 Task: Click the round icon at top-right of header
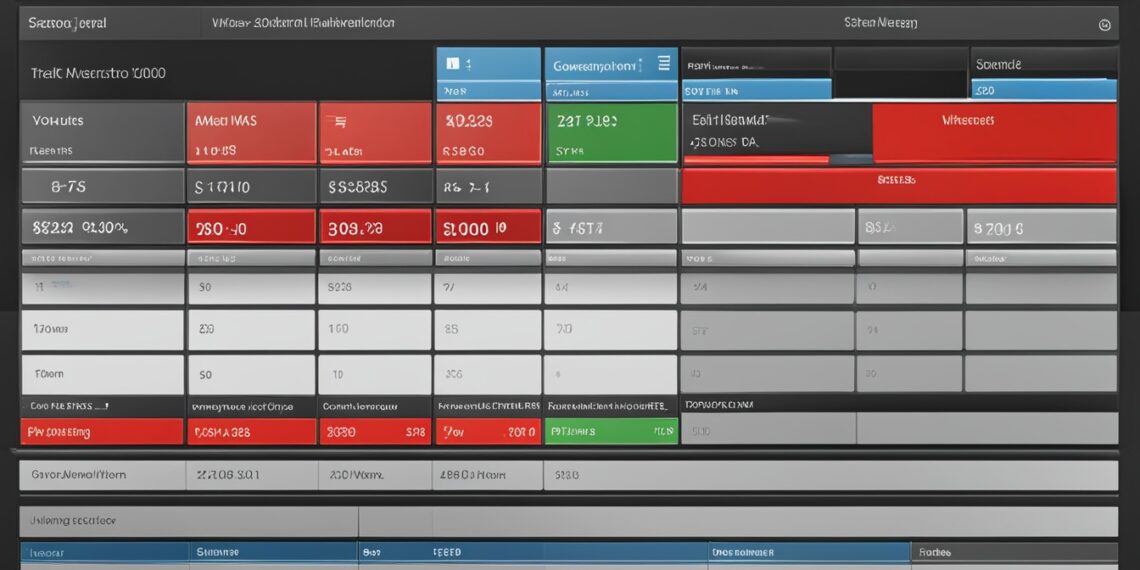[x=1104, y=25]
